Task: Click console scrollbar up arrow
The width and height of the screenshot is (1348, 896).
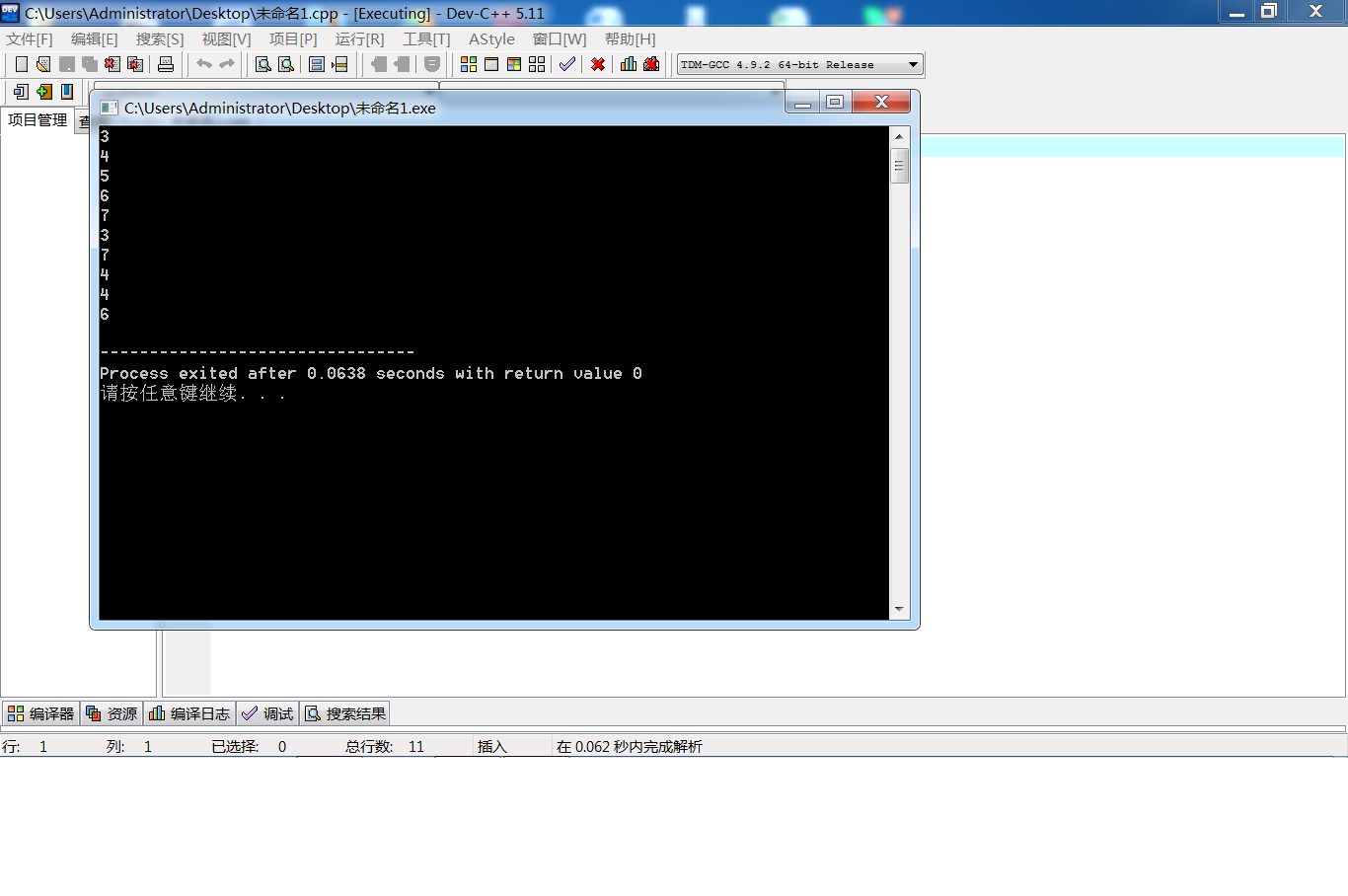Action: (x=899, y=136)
